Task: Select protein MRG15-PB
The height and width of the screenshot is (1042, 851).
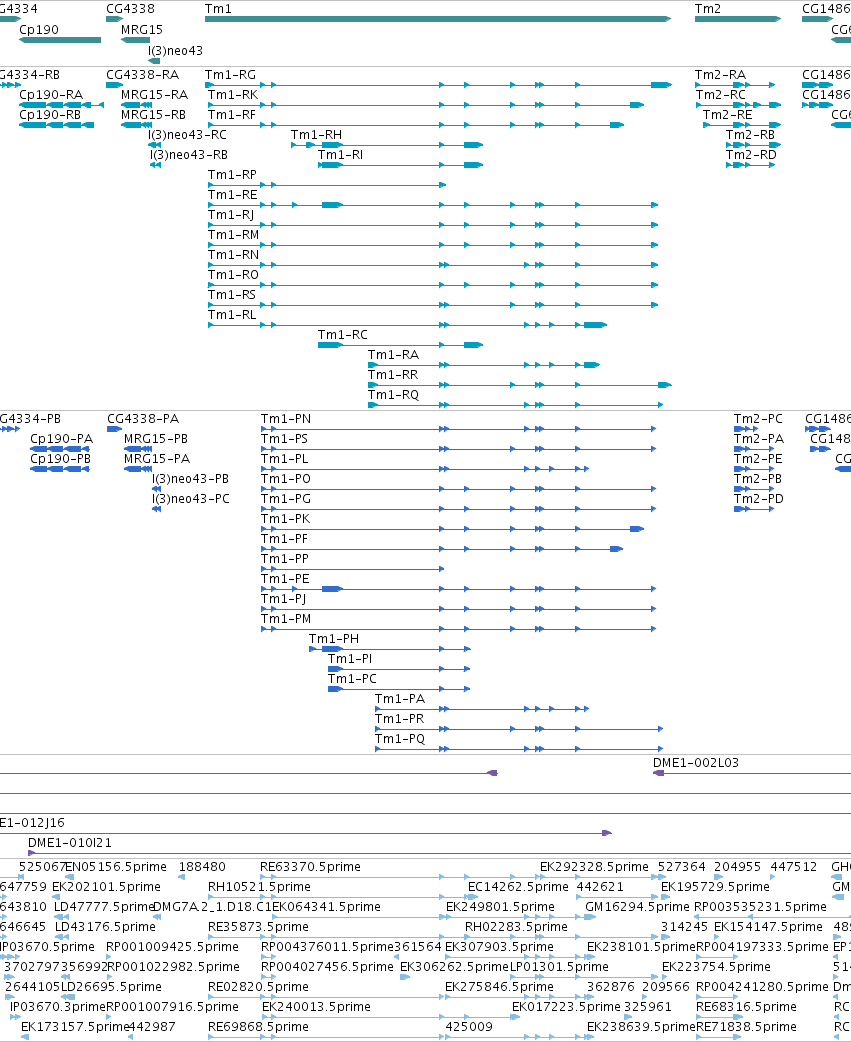Action: coord(138,449)
